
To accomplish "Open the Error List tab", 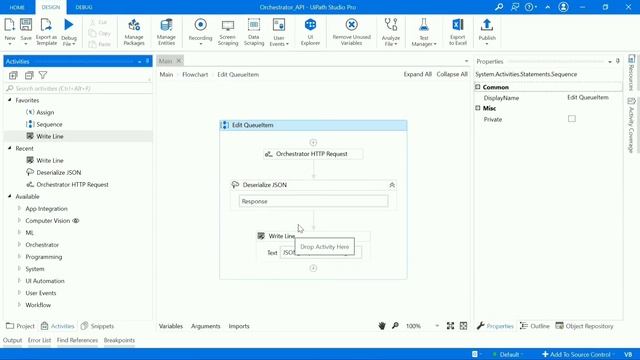I will point(39,340).
